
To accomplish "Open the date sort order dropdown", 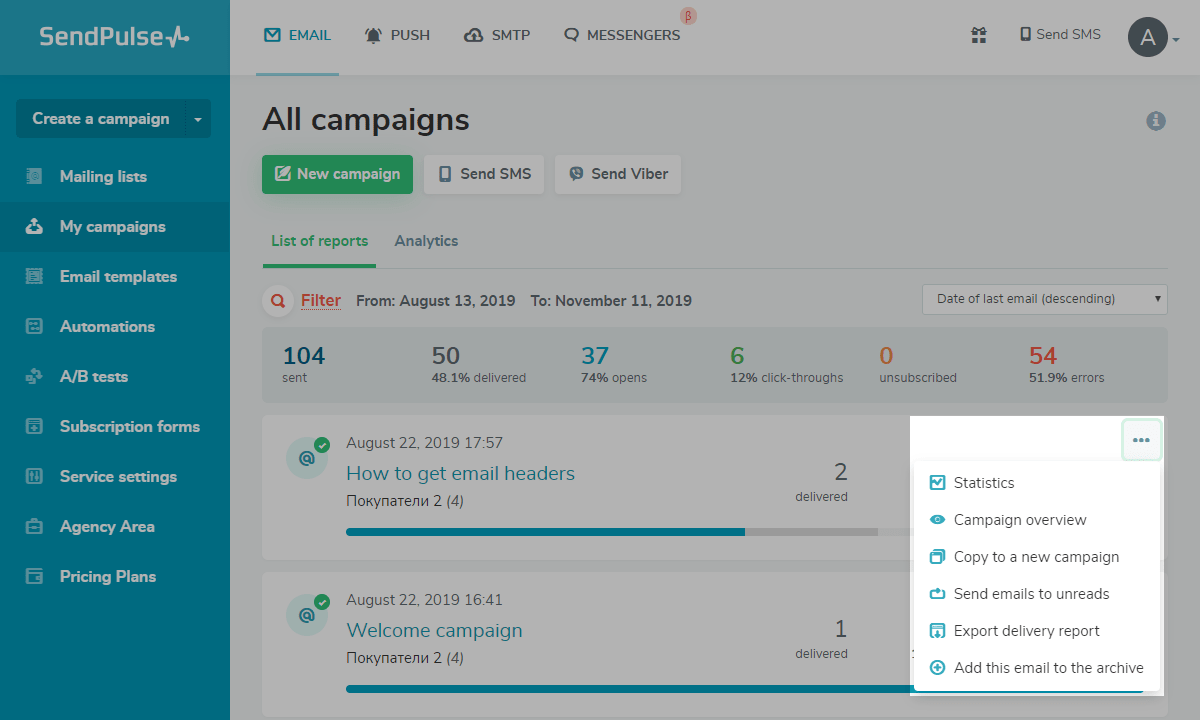I will [x=1044, y=299].
